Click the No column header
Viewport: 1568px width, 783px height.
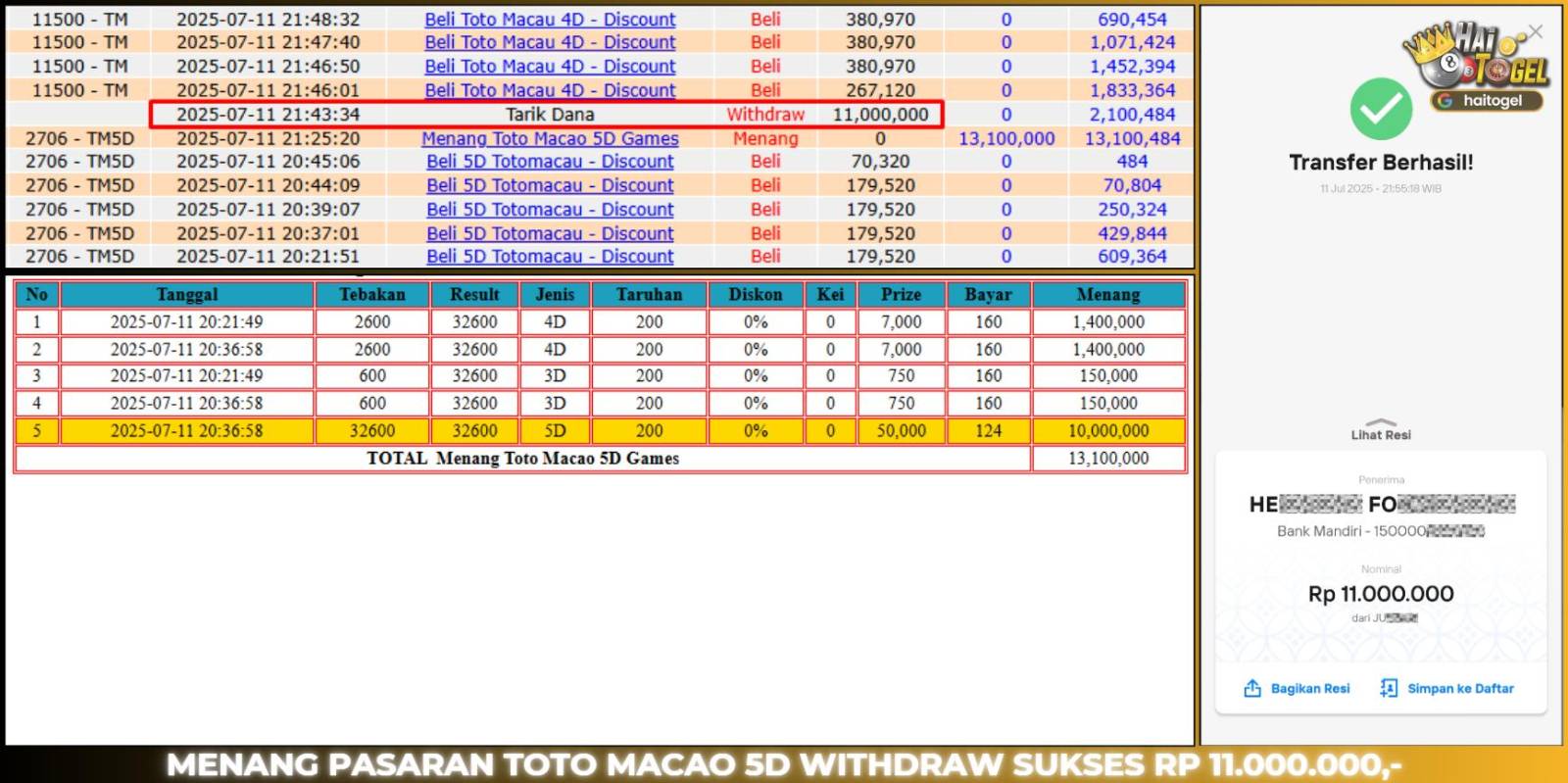point(37,294)
